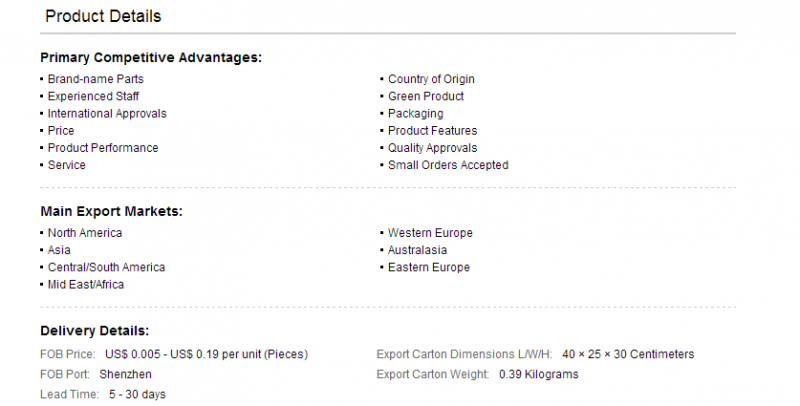Screen dimensions: 800x406
Task: Open the Country of Origin item
Action: click(431, 79)
